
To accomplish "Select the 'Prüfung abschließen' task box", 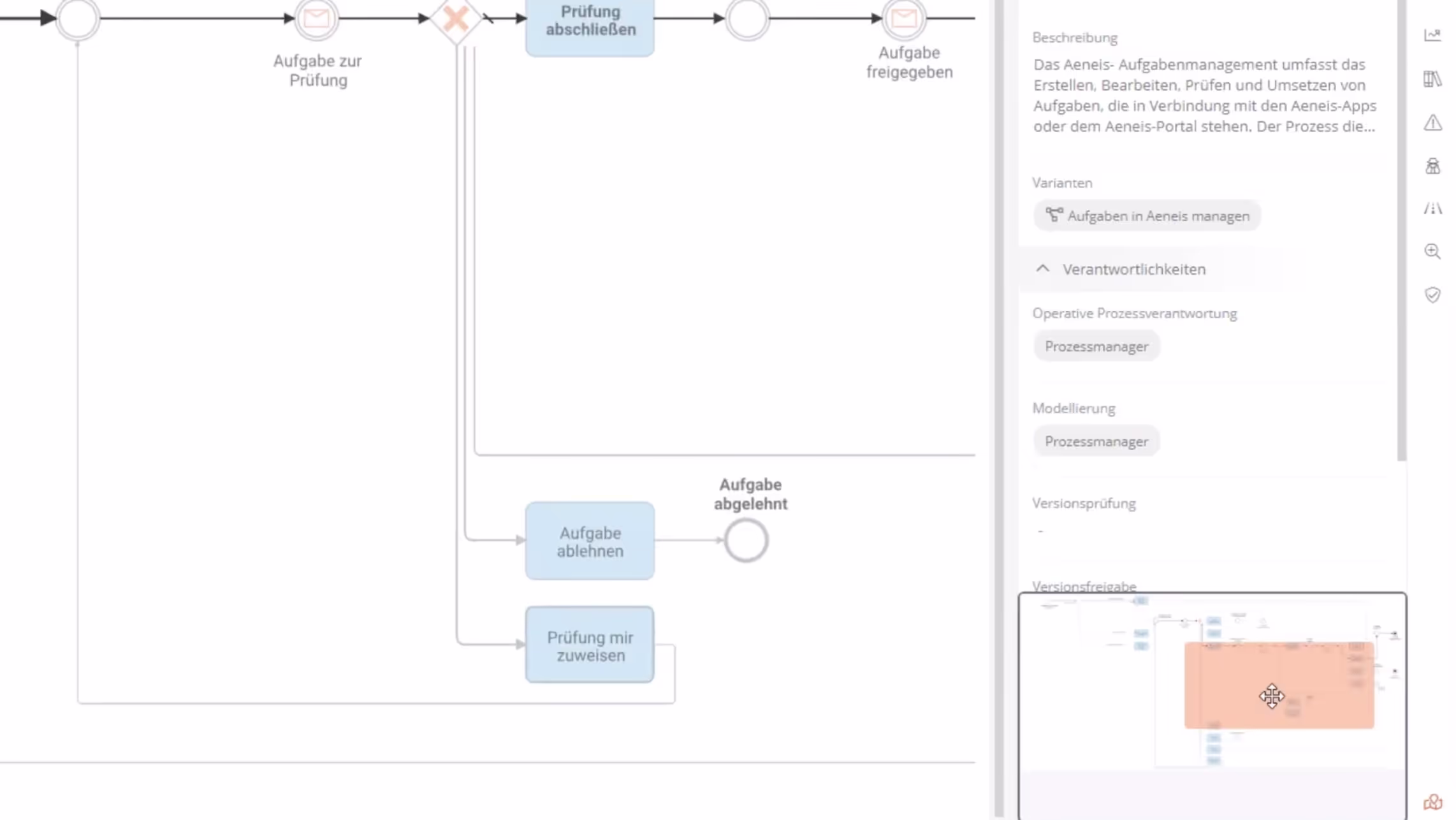I will [x=590, y=27].
